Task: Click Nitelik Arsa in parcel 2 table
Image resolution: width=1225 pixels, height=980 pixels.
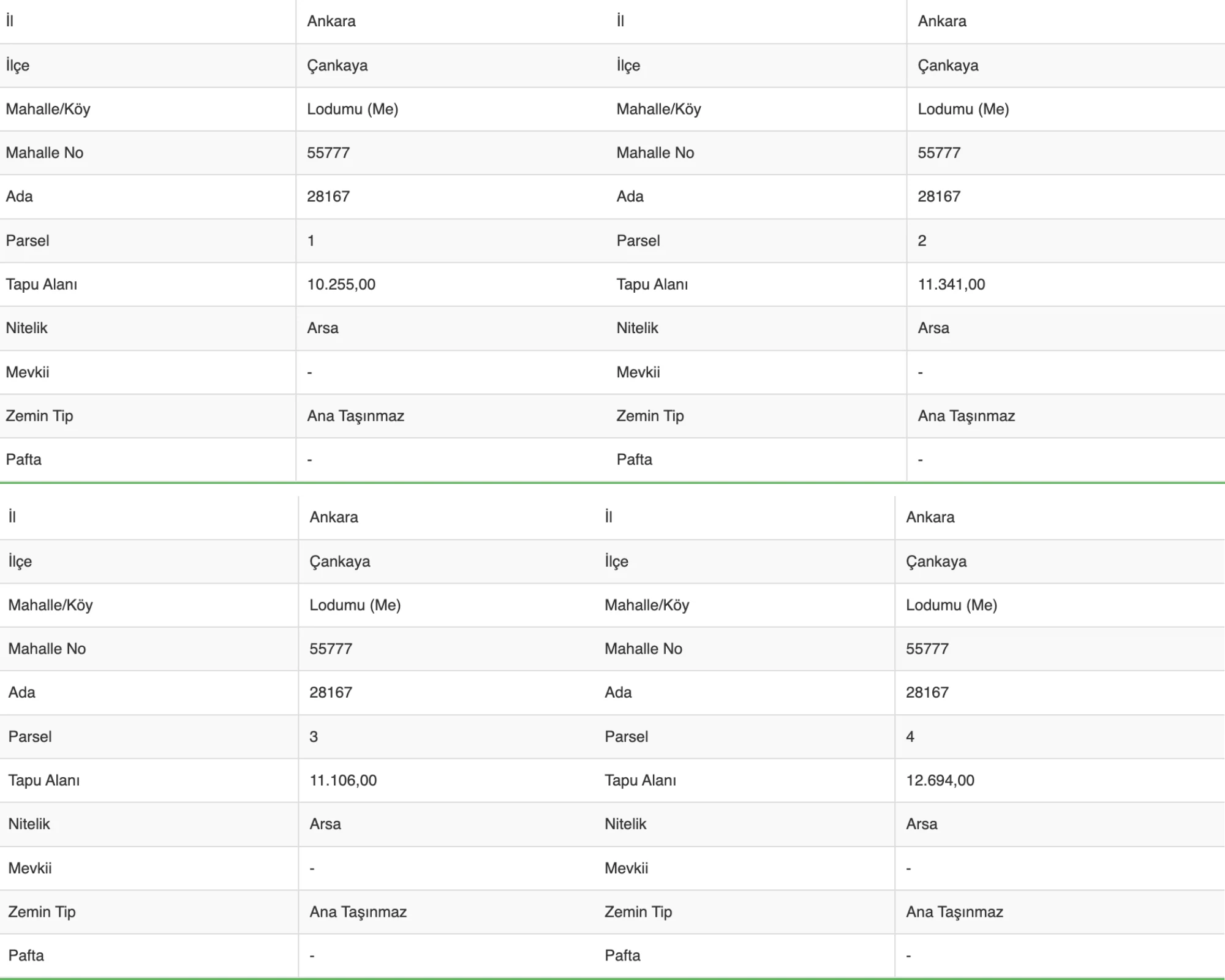Action: 933,328
